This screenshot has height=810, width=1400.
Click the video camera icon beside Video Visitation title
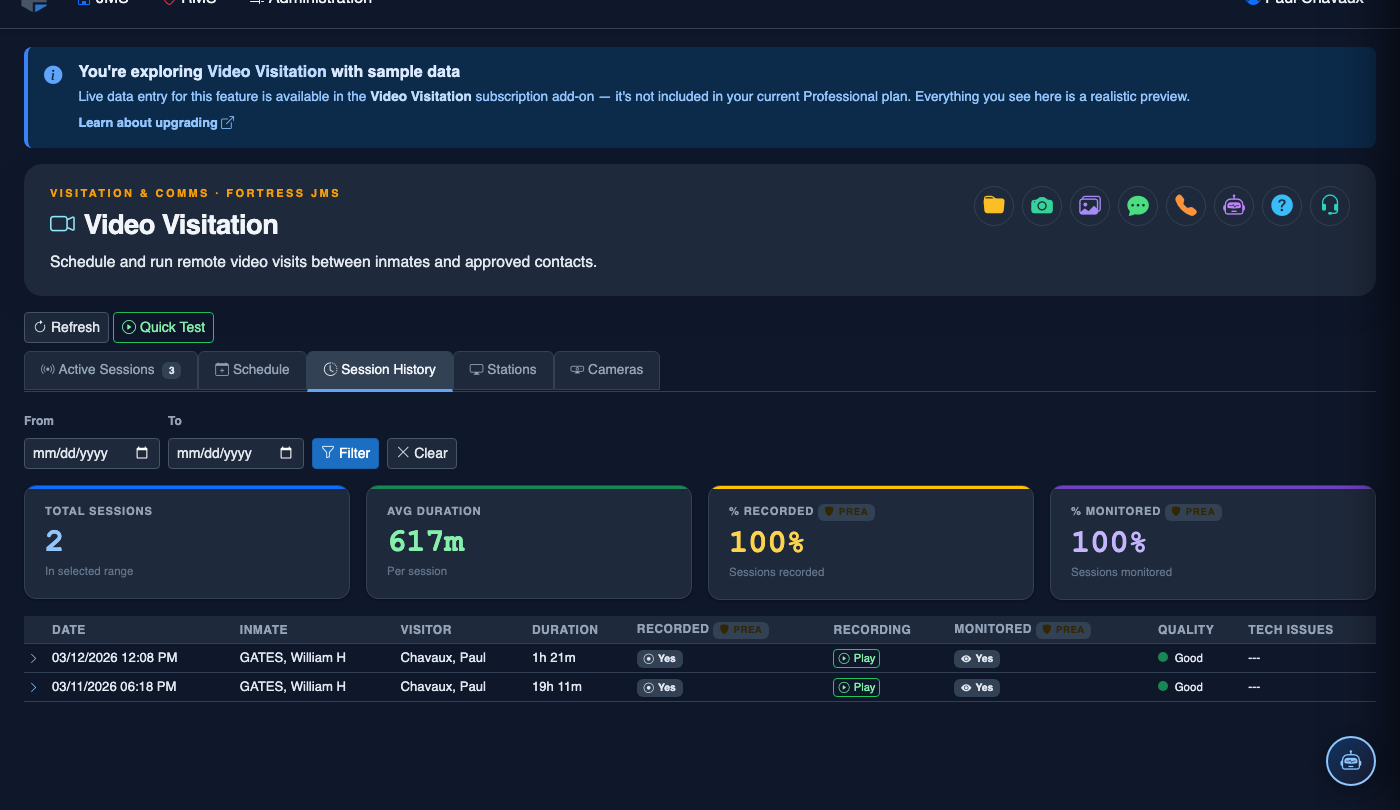(x=63, y=224)
